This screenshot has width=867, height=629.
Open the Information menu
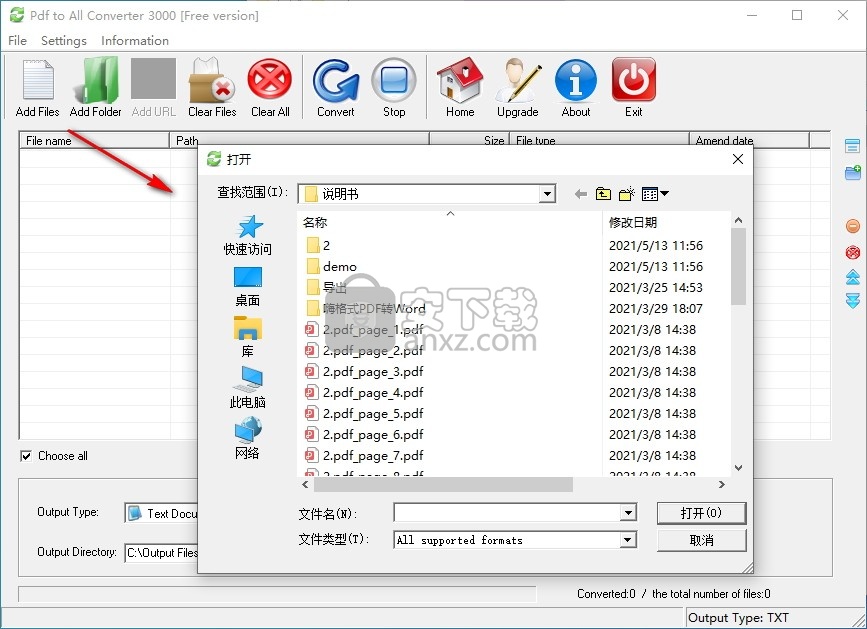tap(135, 41)
